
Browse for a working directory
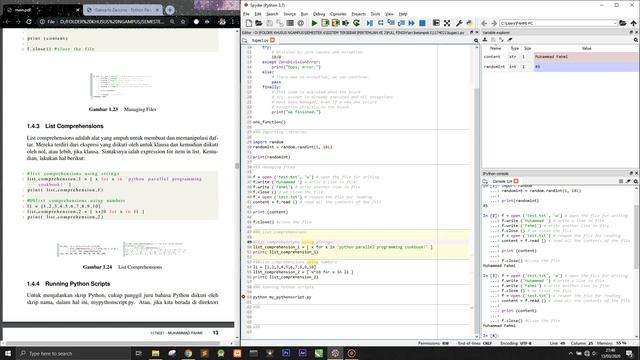[622, 23]
